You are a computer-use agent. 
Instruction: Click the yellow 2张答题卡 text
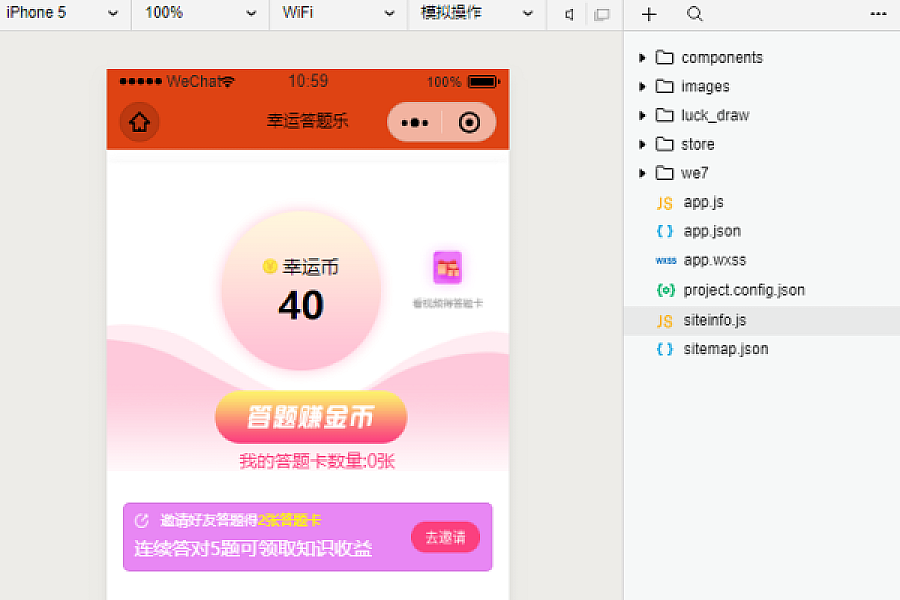point(289,520)
